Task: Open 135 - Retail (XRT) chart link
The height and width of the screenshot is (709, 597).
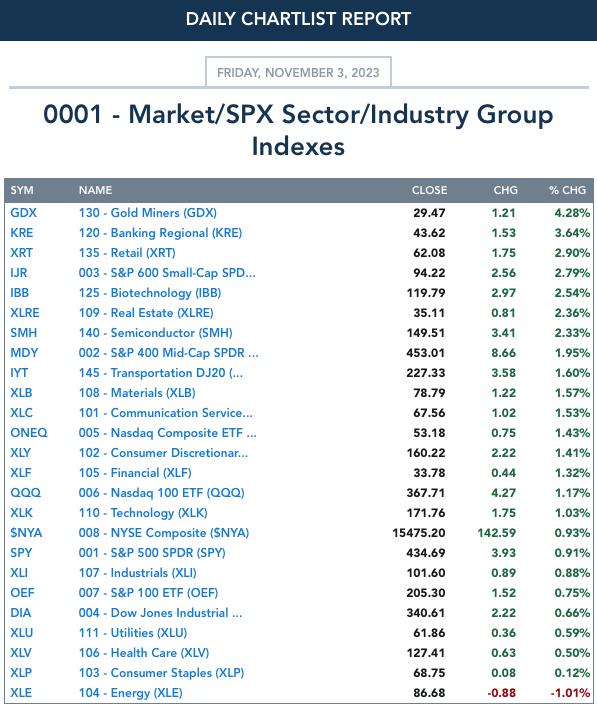Action: tap(127, 253)
